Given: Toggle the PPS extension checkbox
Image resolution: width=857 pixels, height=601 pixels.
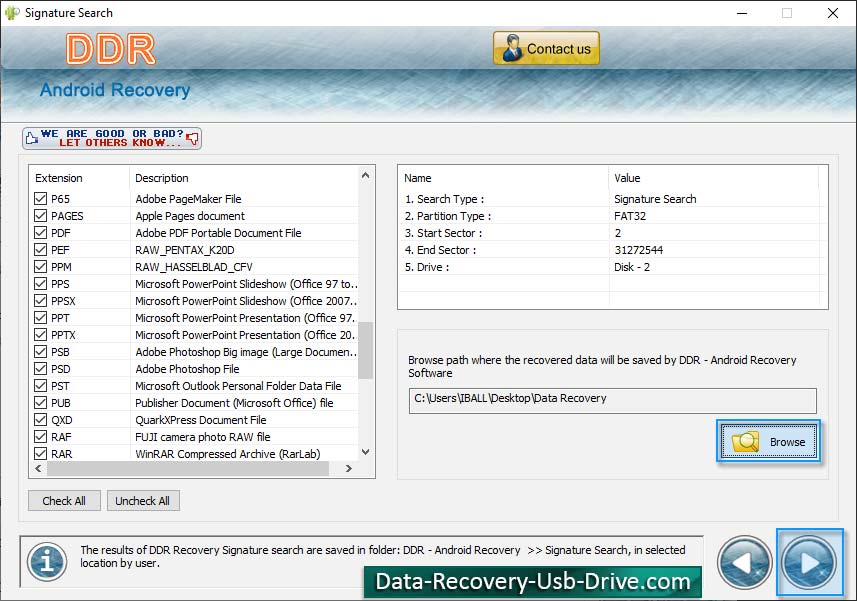Looking at the screenshot, I should [x=40, y=283].
